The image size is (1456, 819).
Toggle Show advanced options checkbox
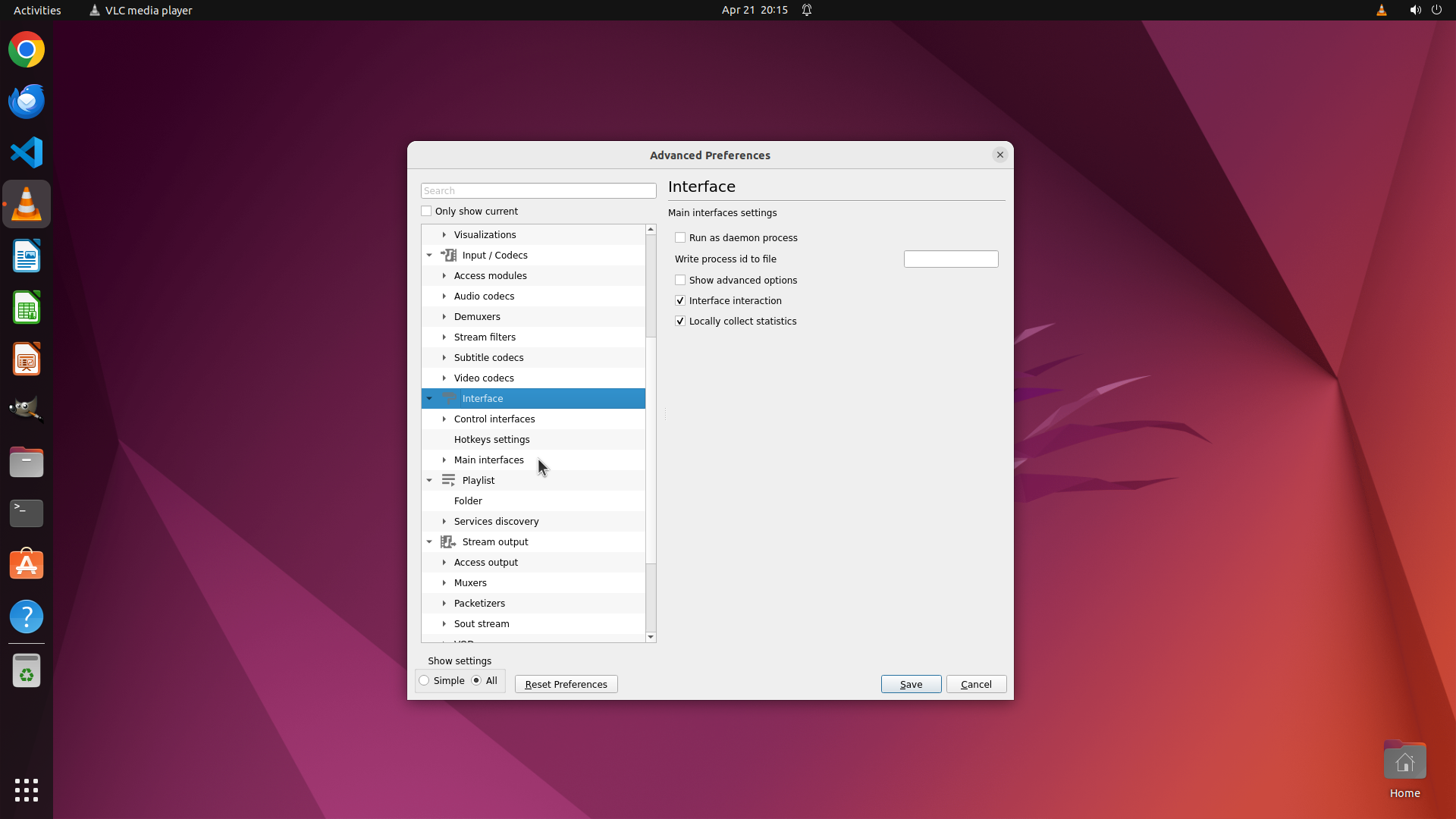point(680,280)
